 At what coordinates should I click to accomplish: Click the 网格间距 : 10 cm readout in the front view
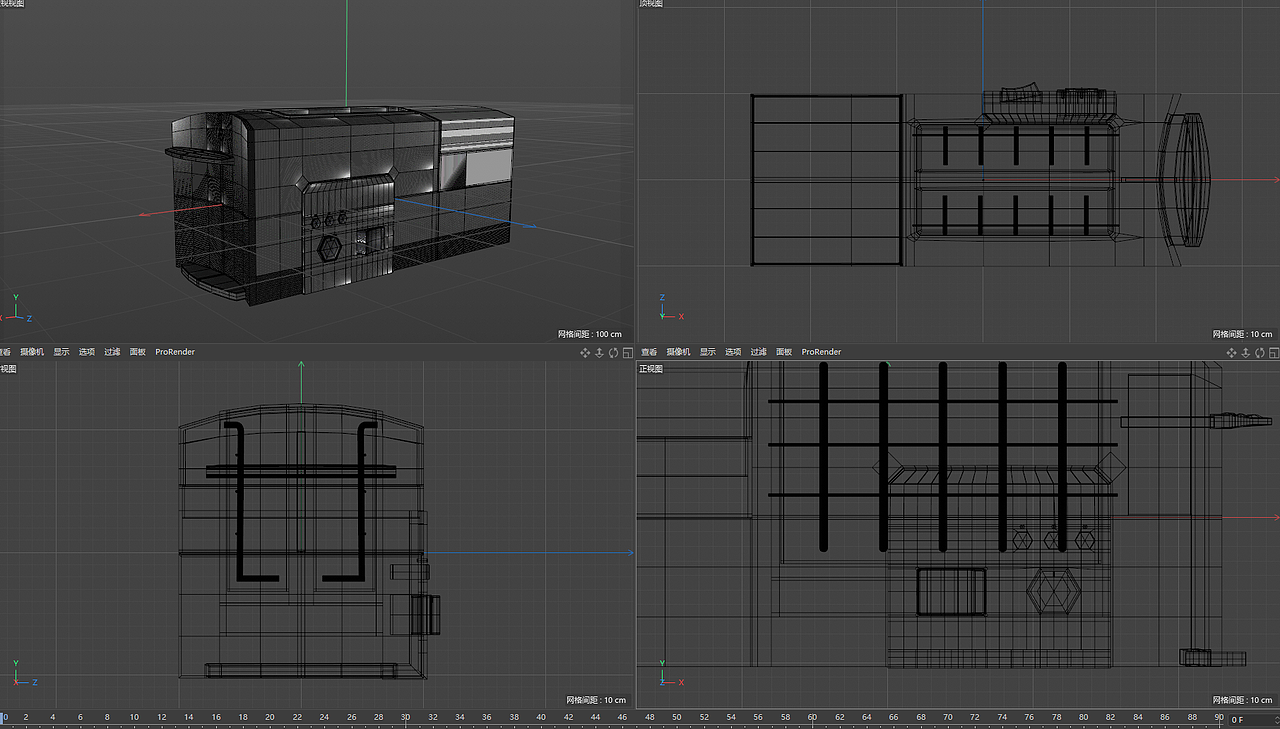pos(1242,700)
